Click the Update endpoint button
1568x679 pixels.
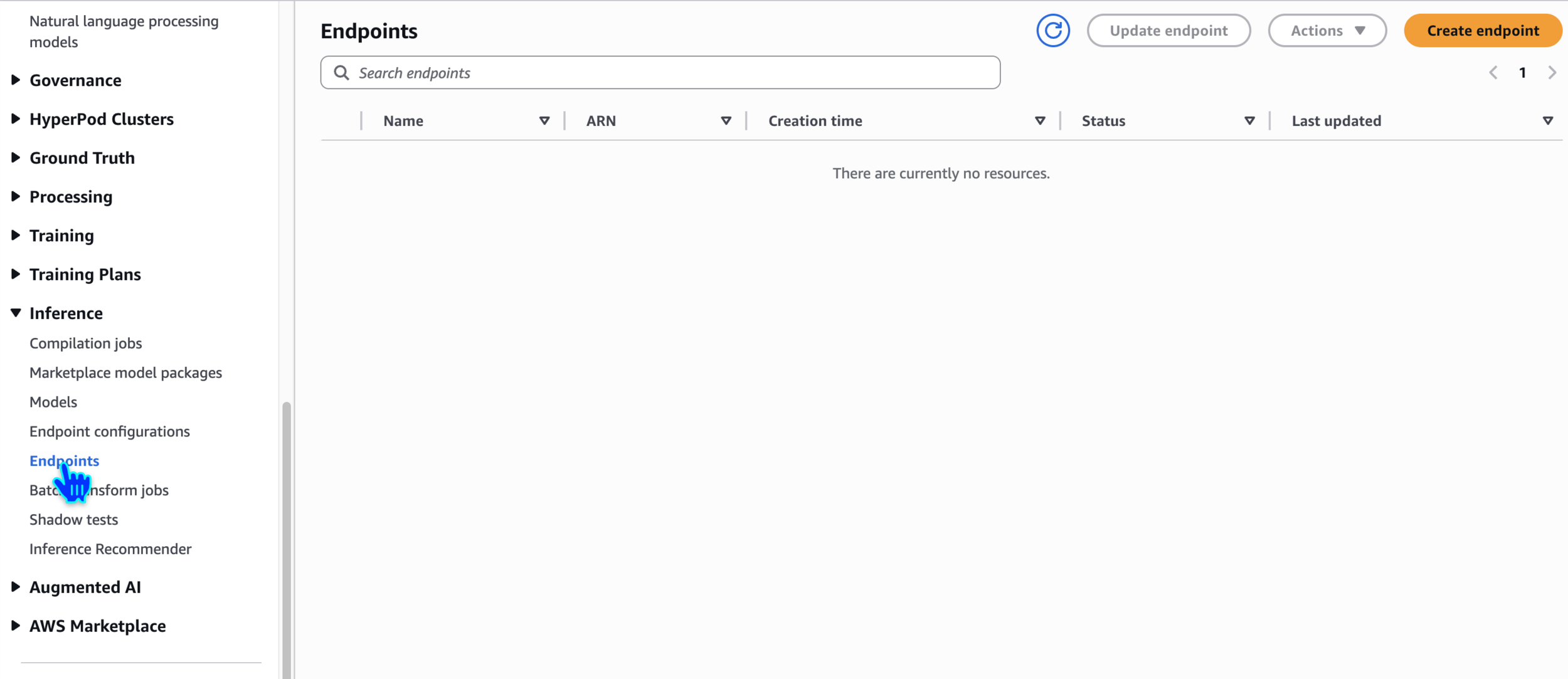(x=1168, y=30)
